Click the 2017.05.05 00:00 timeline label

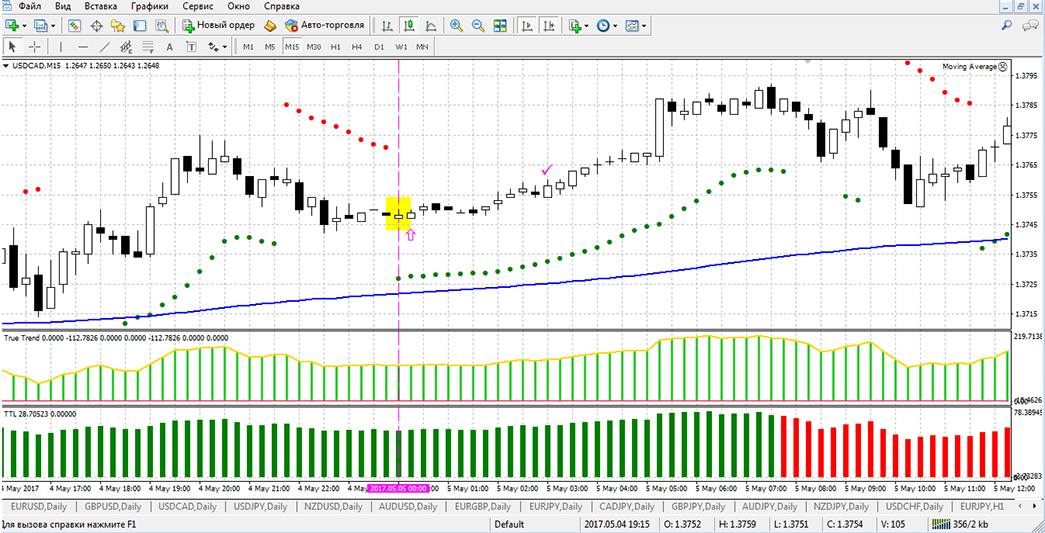coord(398,488)
